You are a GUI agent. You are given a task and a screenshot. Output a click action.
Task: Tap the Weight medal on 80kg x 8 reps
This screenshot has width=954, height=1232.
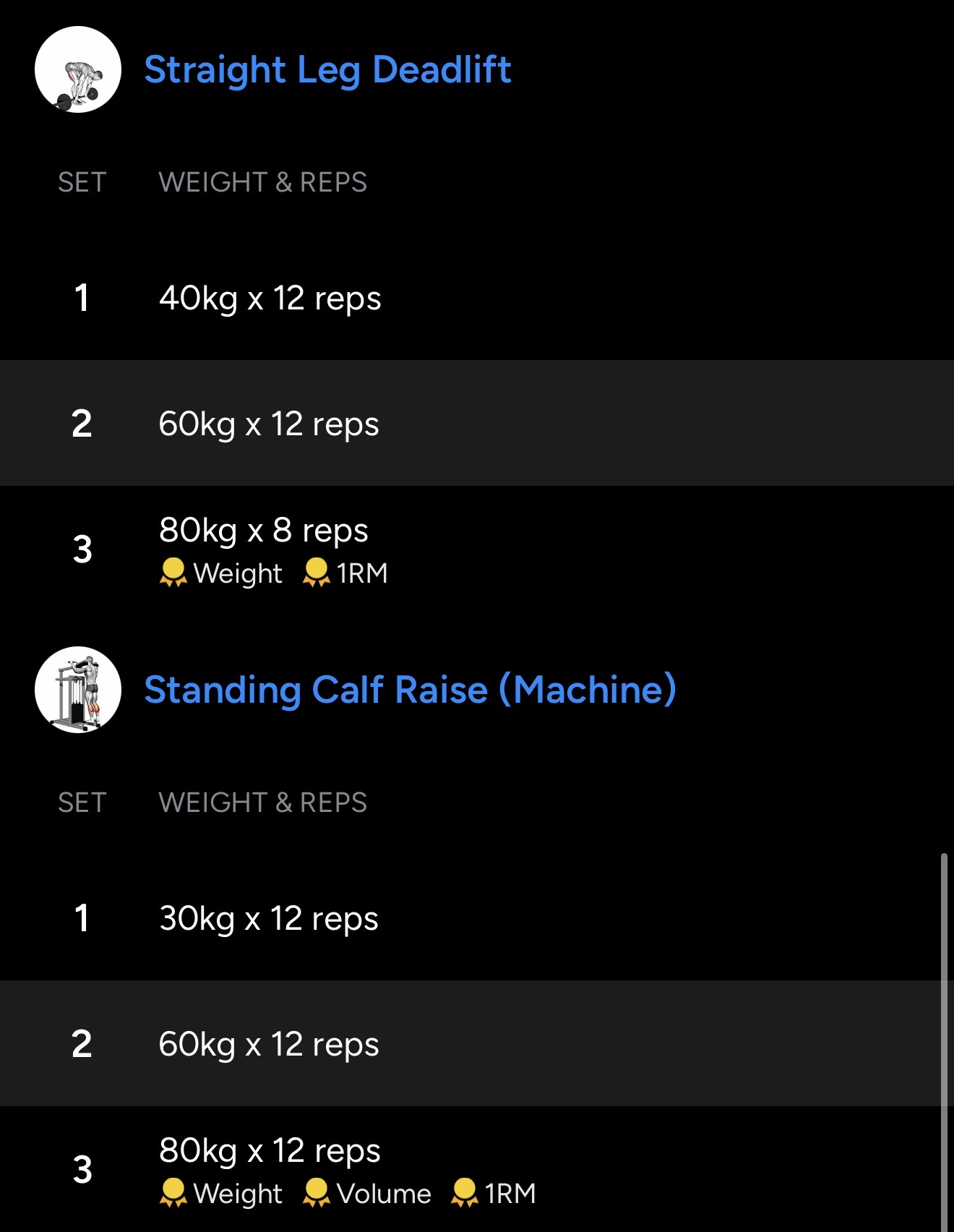(x=221, y=573)
